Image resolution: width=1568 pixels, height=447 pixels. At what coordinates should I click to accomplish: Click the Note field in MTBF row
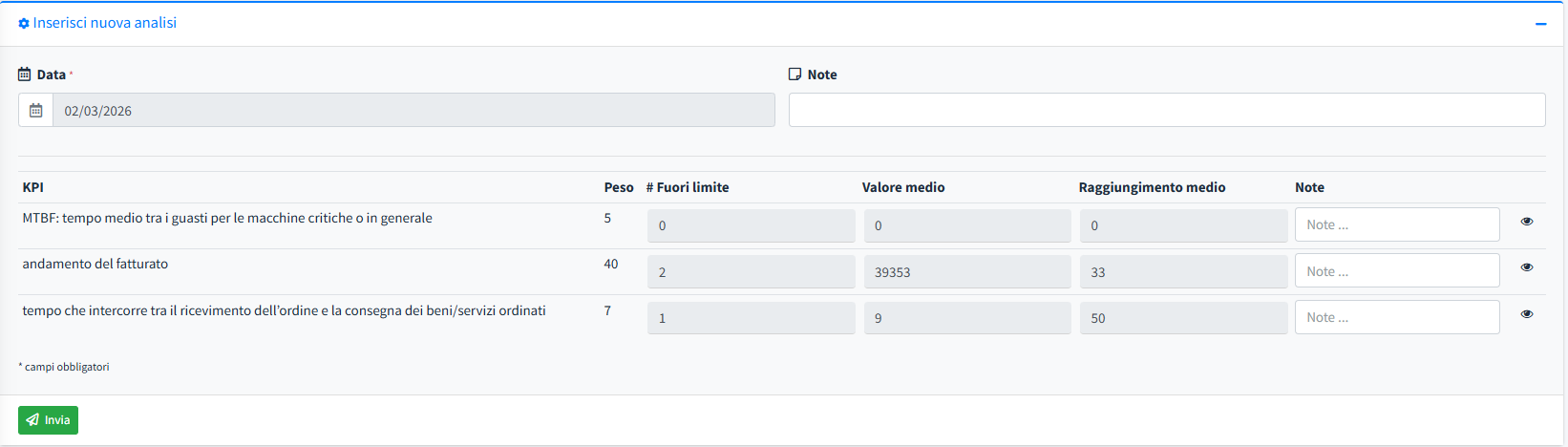[x=1396, y=225]
